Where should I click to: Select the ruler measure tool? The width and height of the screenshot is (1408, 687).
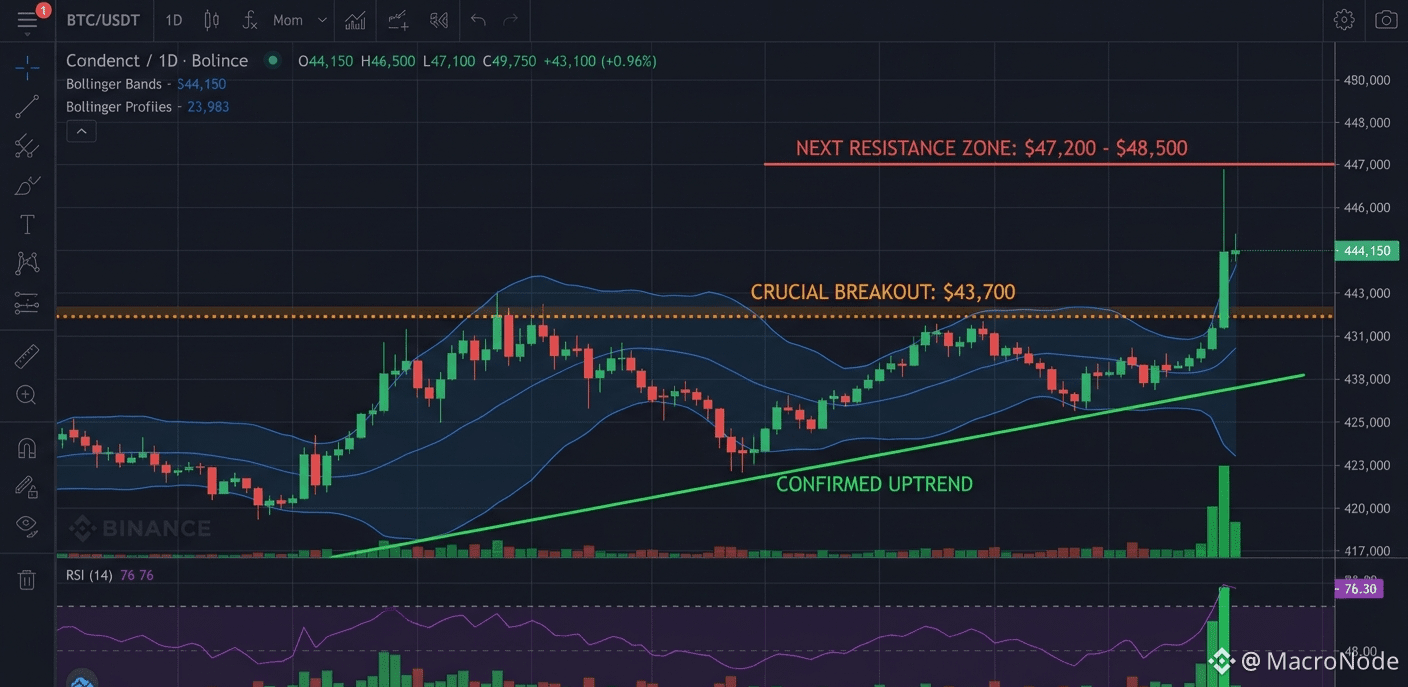27,356
